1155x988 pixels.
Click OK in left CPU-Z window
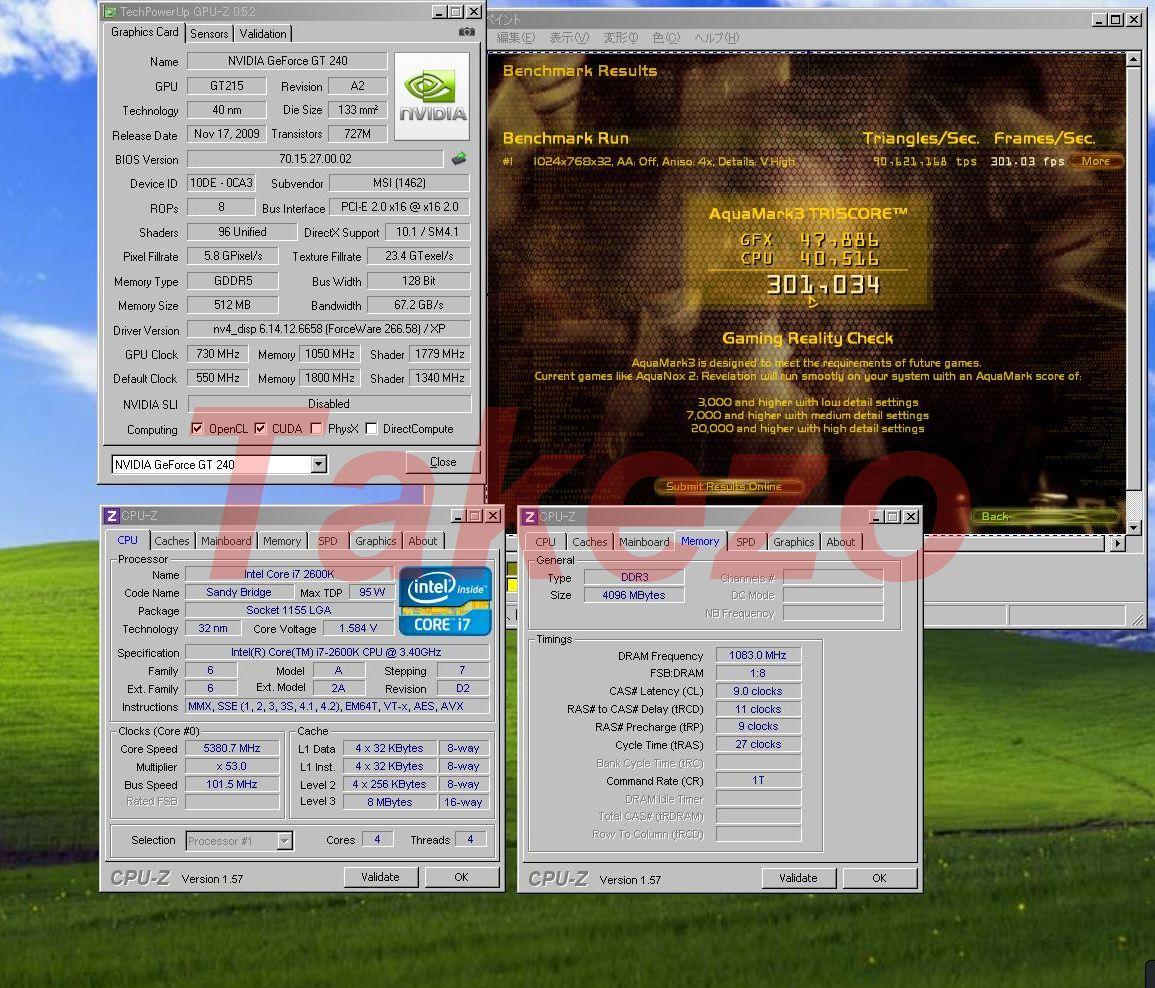(x=461, y=877)
